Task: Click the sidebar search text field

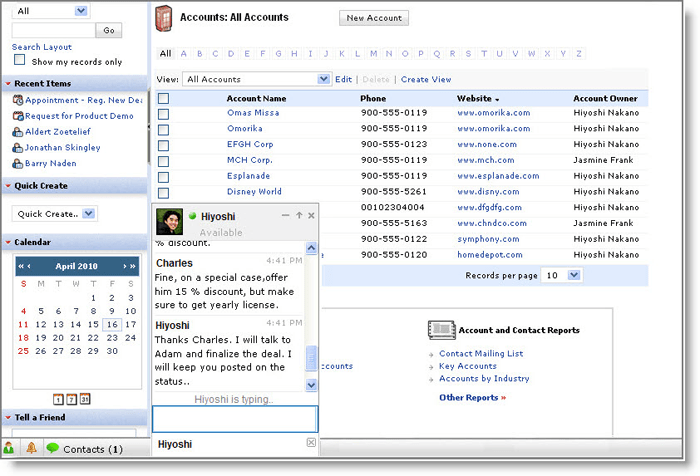Action: 53,30
